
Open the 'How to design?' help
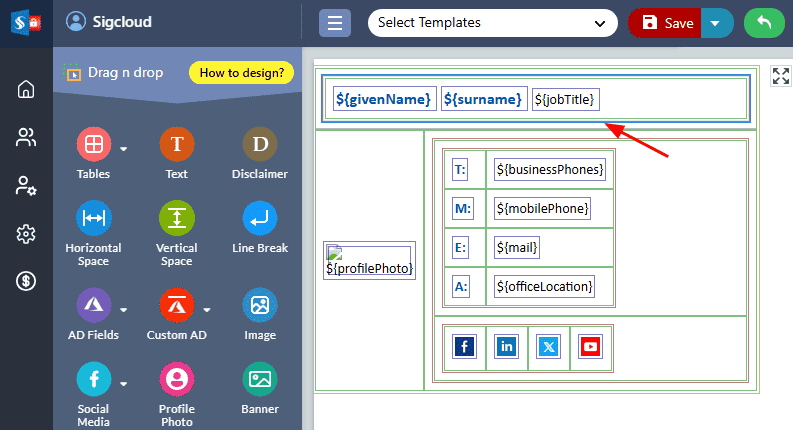pos(241,72)
